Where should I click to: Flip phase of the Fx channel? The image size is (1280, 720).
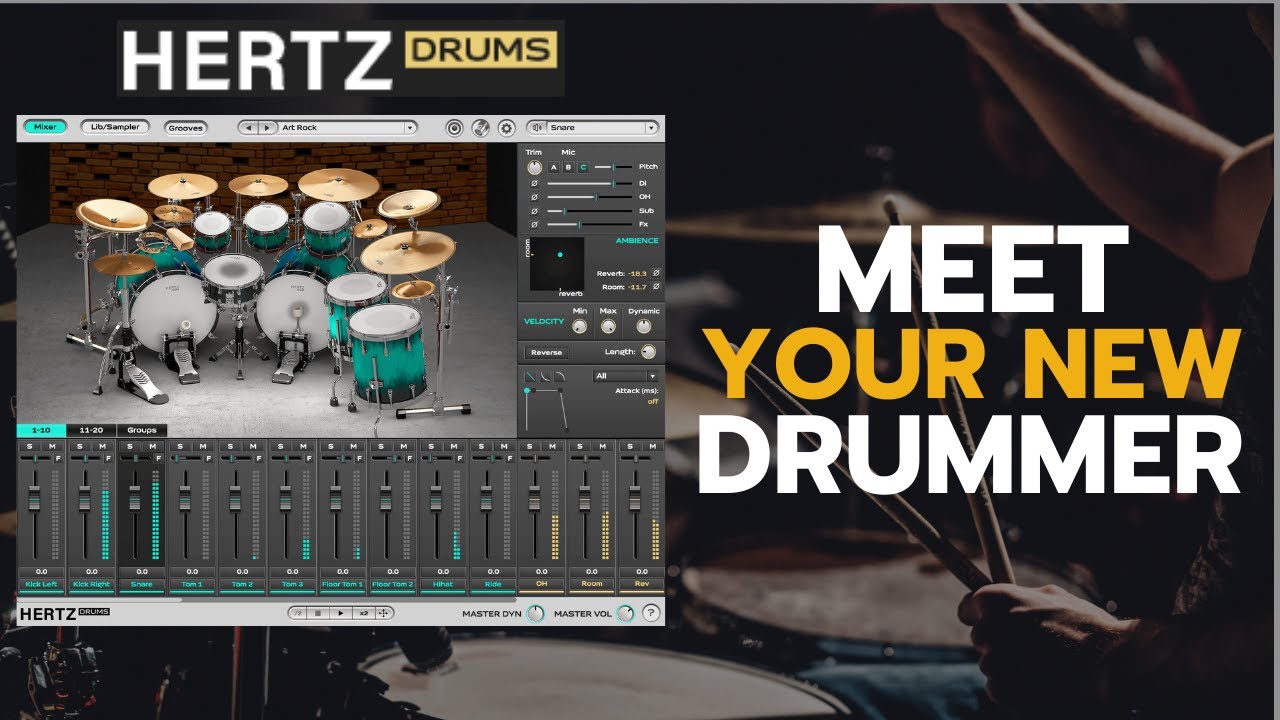coord(534,226)
